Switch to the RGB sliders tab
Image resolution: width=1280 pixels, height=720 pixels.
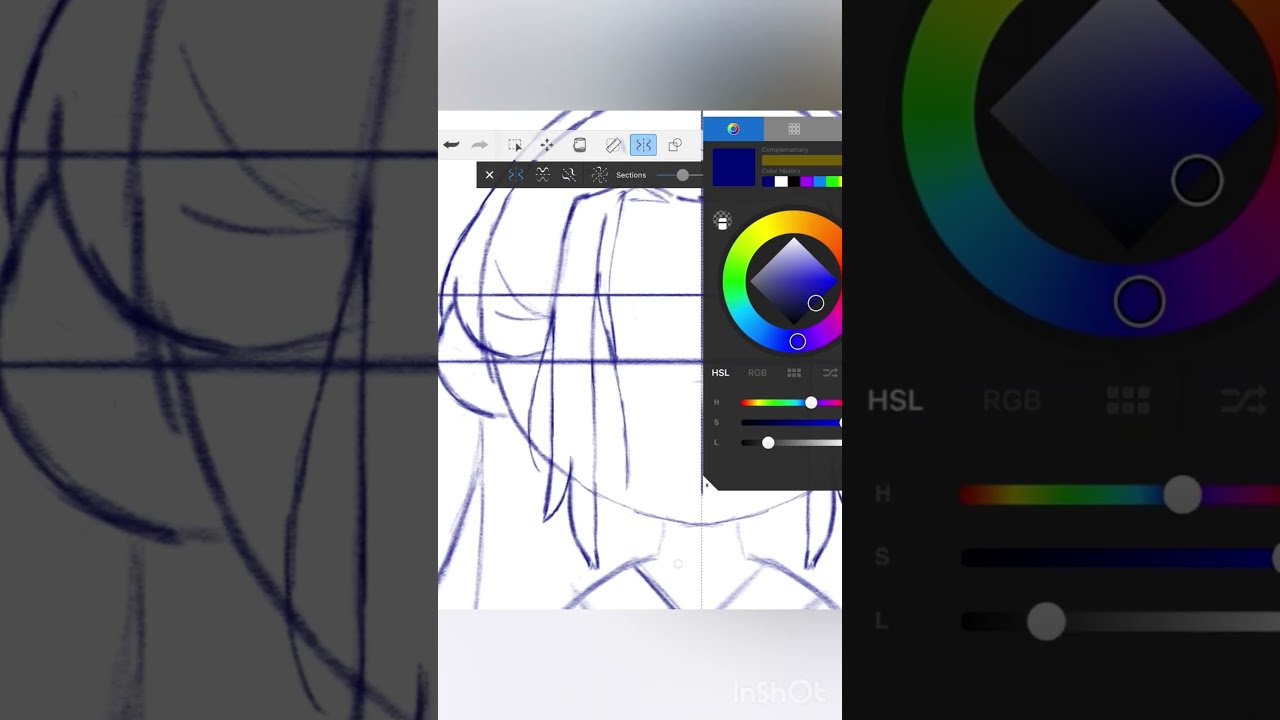(757, 373)
